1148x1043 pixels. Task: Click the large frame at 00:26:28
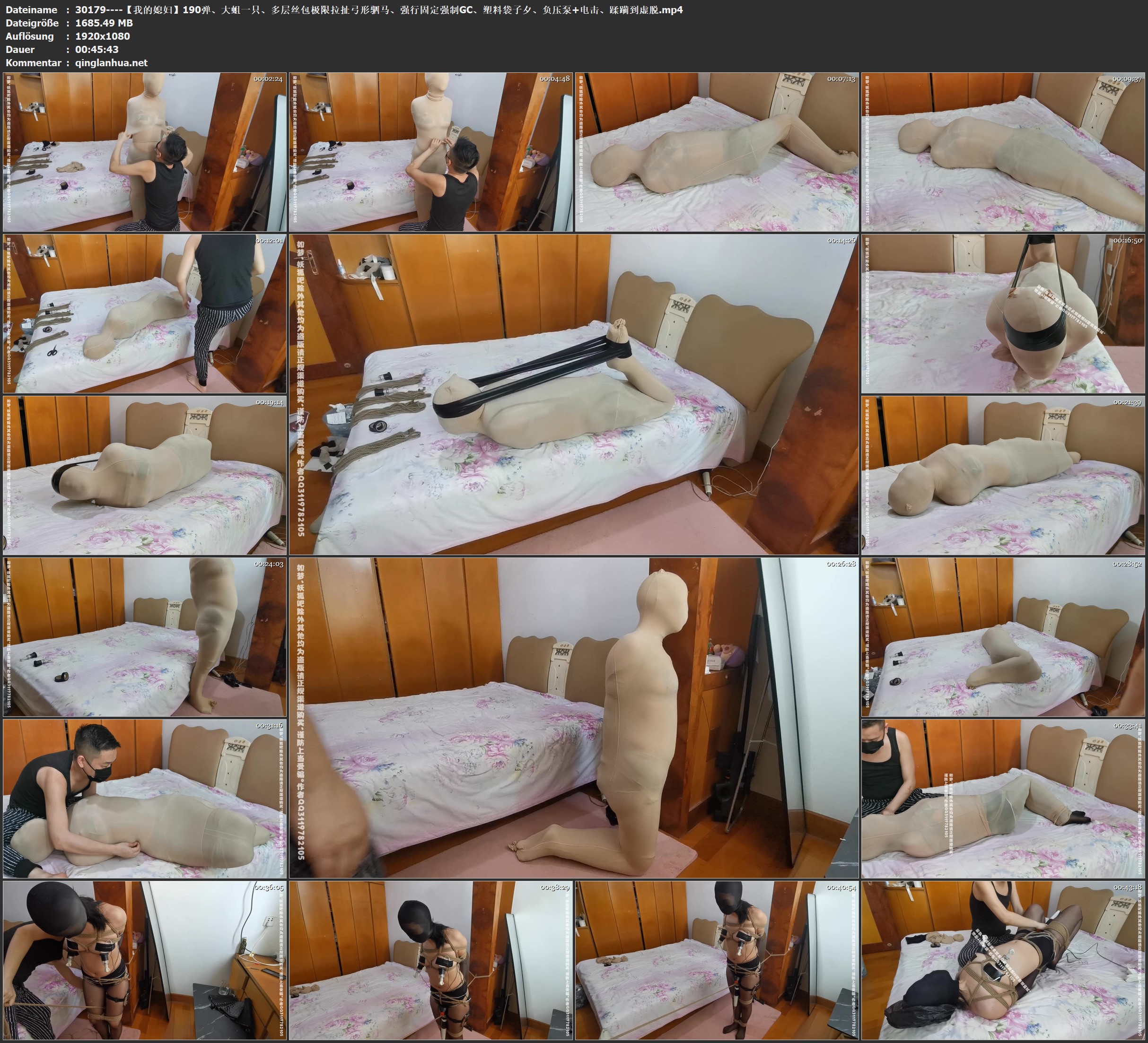(x=573, y=717)
